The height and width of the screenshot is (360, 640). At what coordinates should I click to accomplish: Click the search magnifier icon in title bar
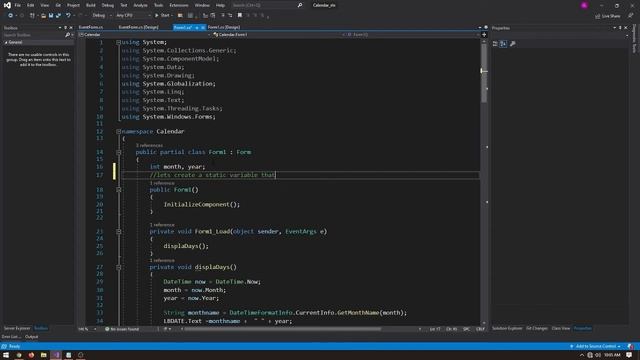click(300, 5)
